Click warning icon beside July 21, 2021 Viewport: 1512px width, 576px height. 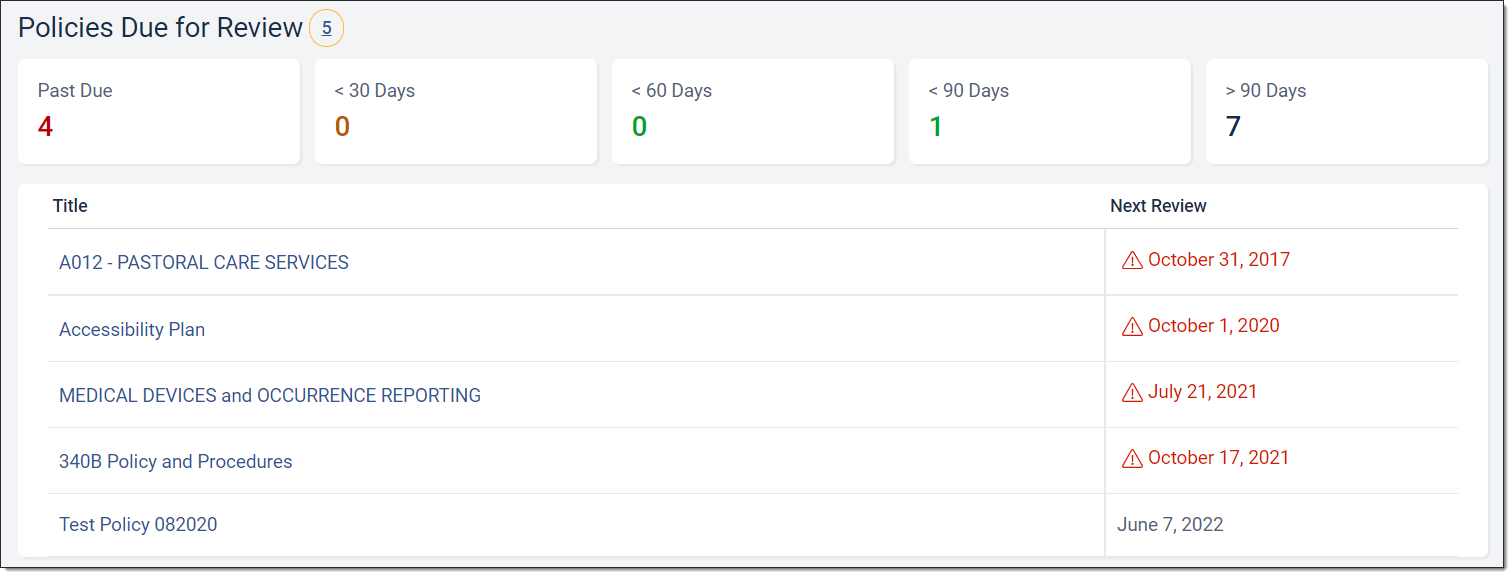pos(1132,393)
